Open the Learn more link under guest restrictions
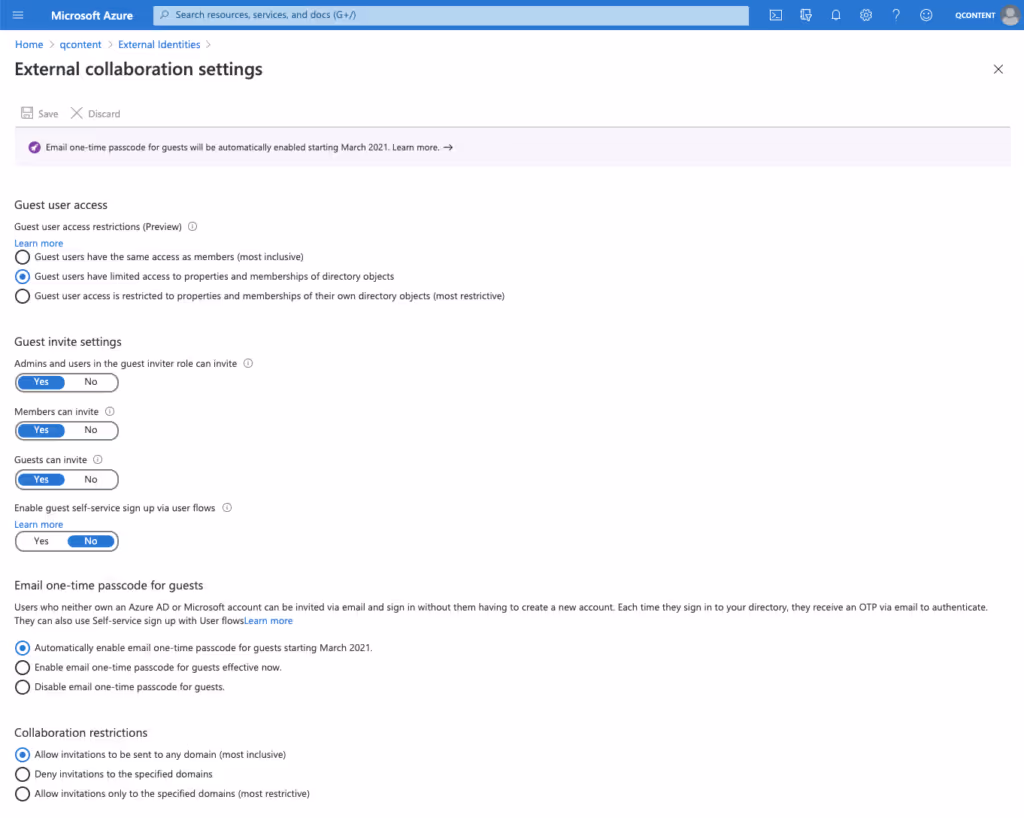This screenshot has width=1024, height=818. pyautogui.click(x=38, y=243)
